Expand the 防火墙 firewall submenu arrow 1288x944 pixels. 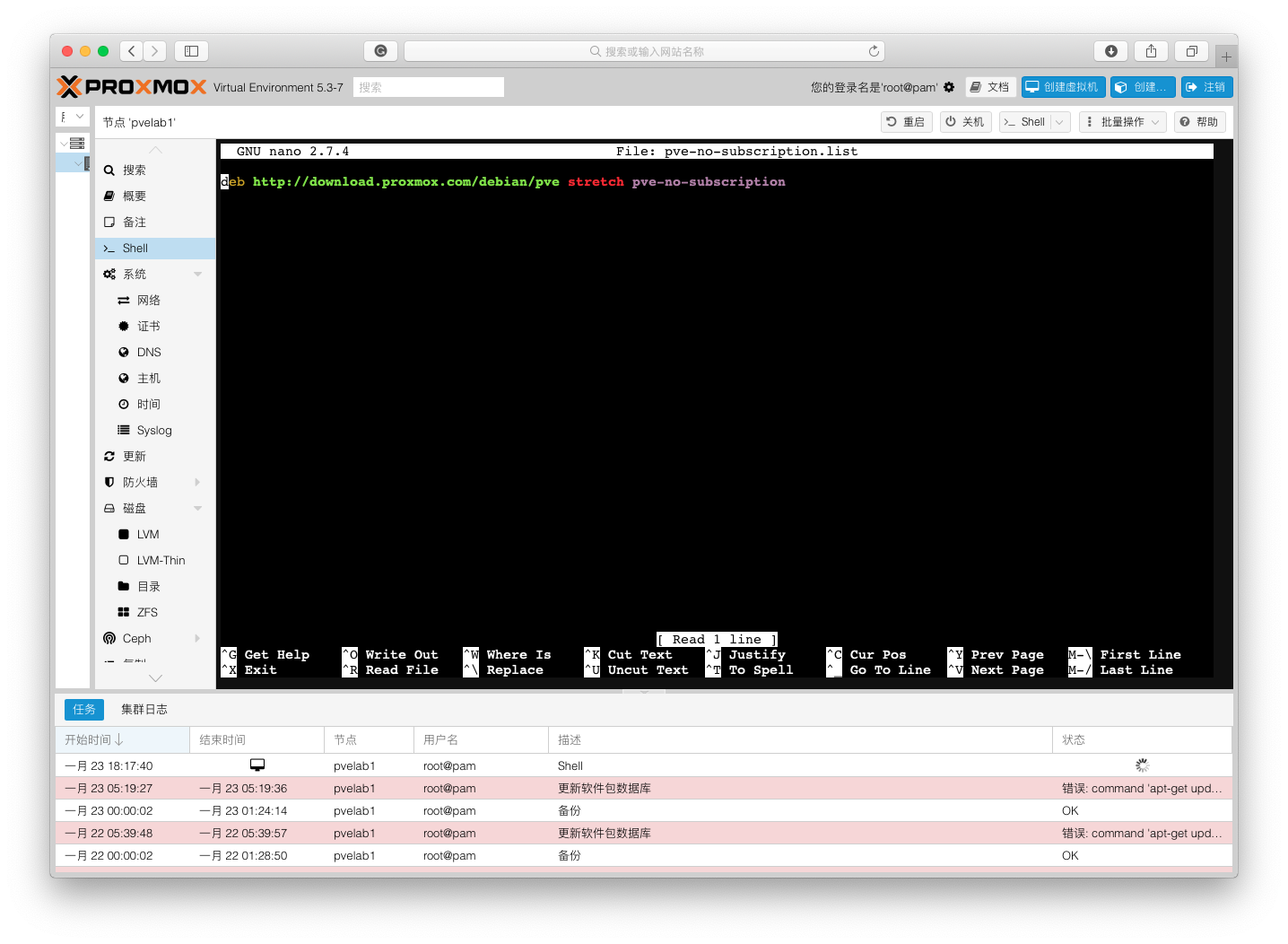(198, 483)
